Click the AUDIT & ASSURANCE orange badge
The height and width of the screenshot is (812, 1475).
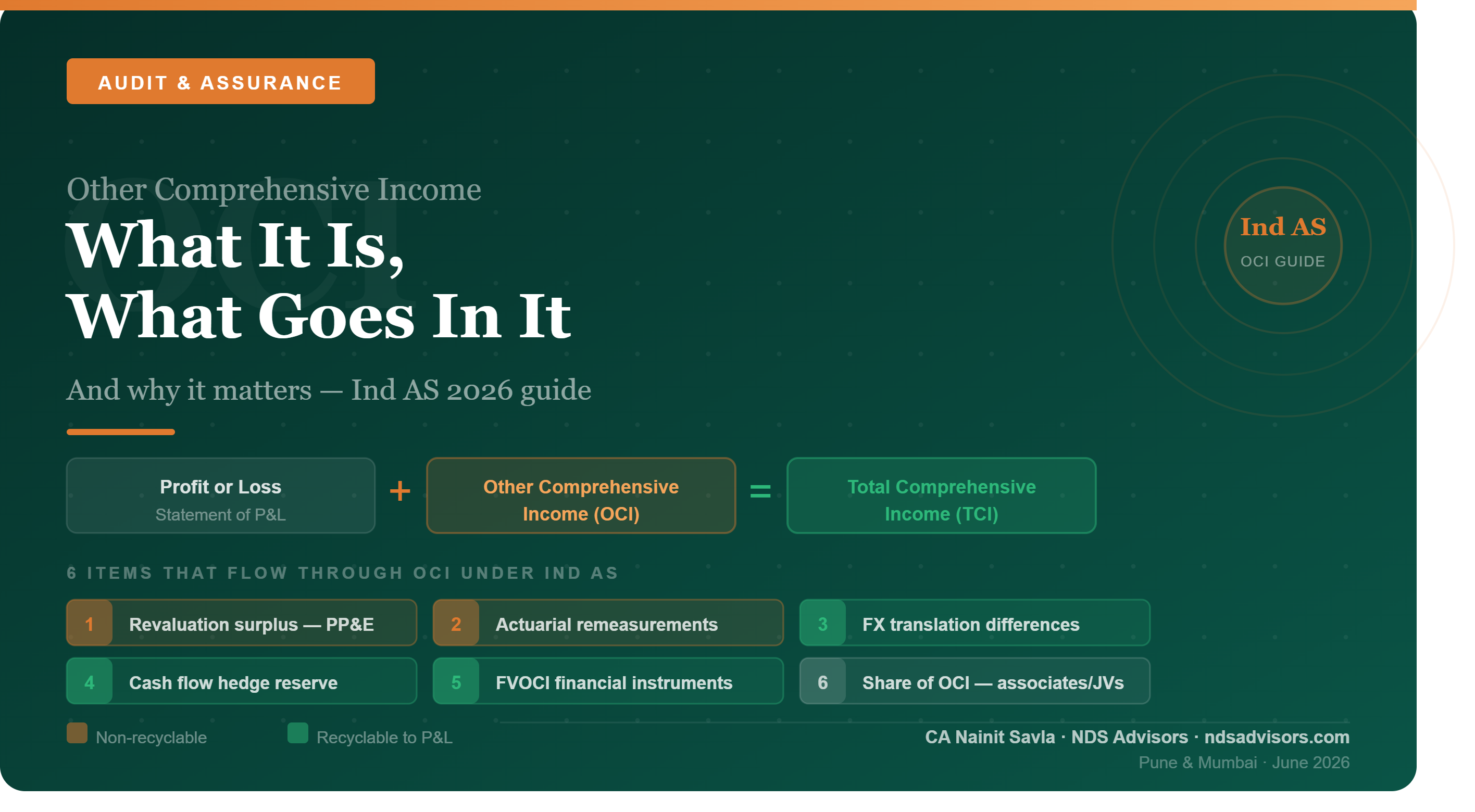(x=220, y=81)
